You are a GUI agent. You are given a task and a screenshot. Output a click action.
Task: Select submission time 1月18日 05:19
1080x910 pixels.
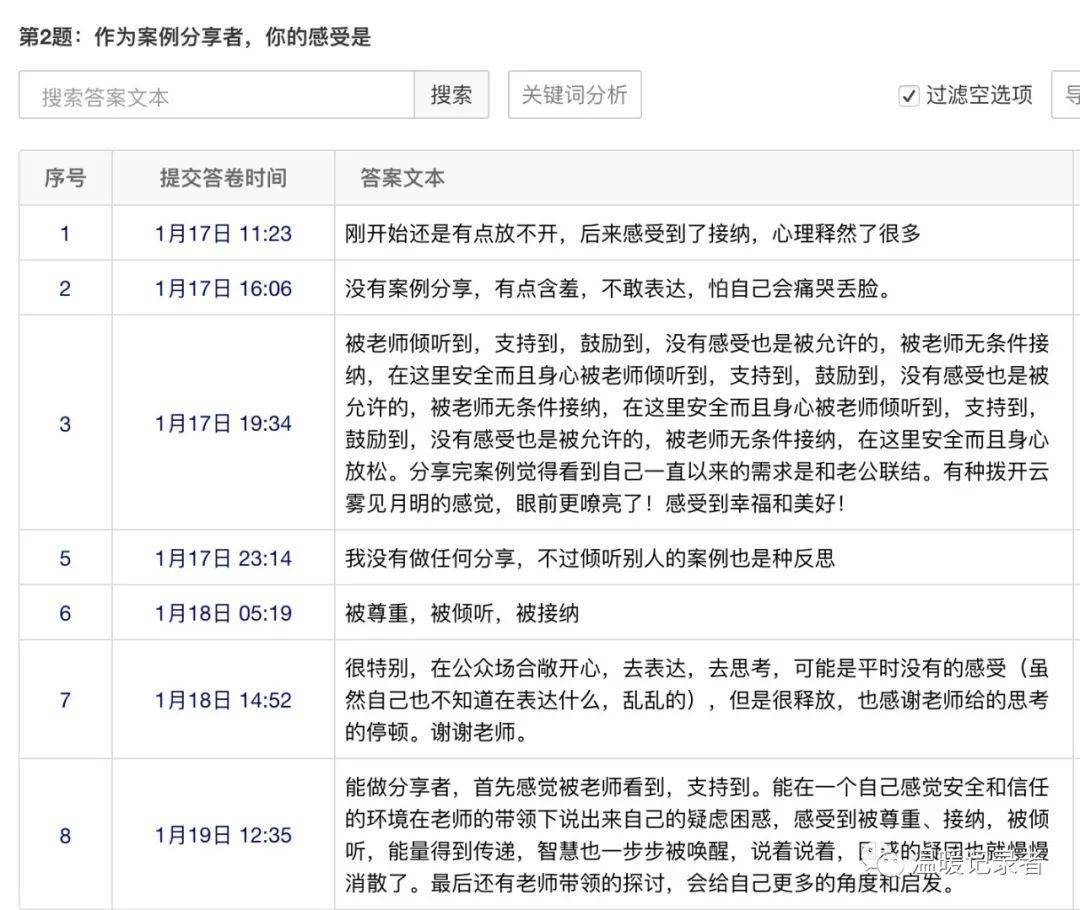[x=223, y=613]
